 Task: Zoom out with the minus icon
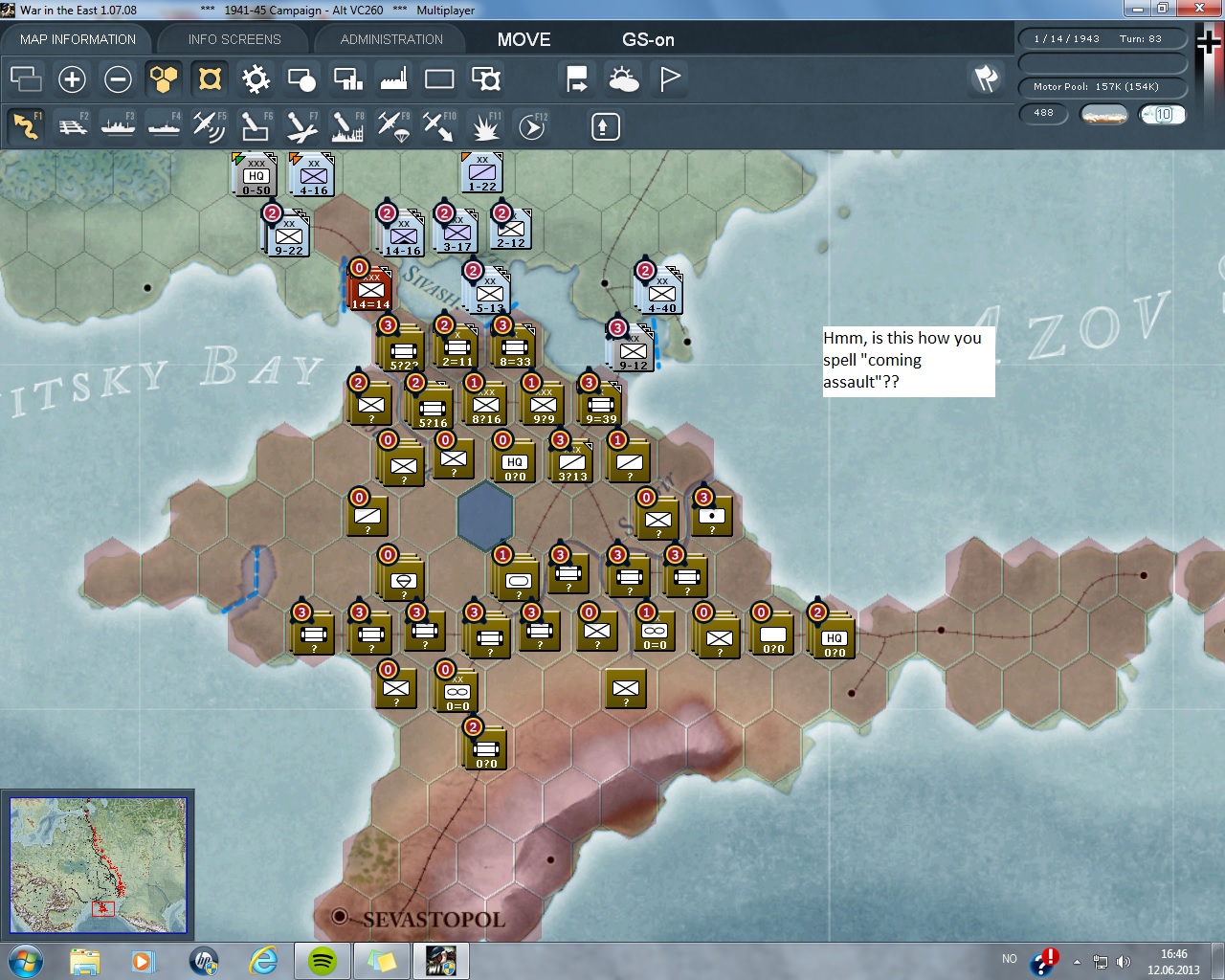click(118, 78)
